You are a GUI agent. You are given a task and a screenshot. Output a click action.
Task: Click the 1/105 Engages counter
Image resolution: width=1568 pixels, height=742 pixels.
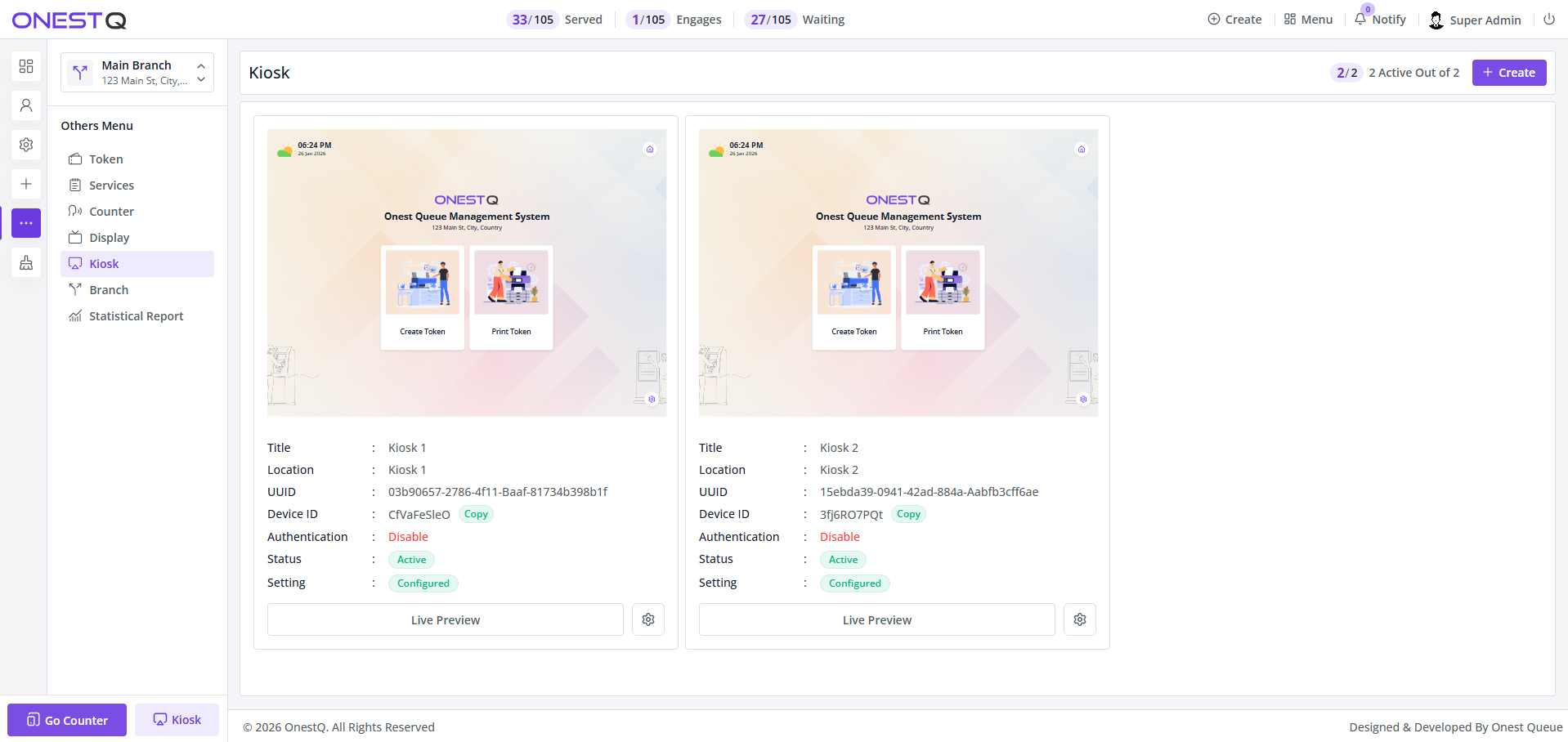[x=674, y=20]
